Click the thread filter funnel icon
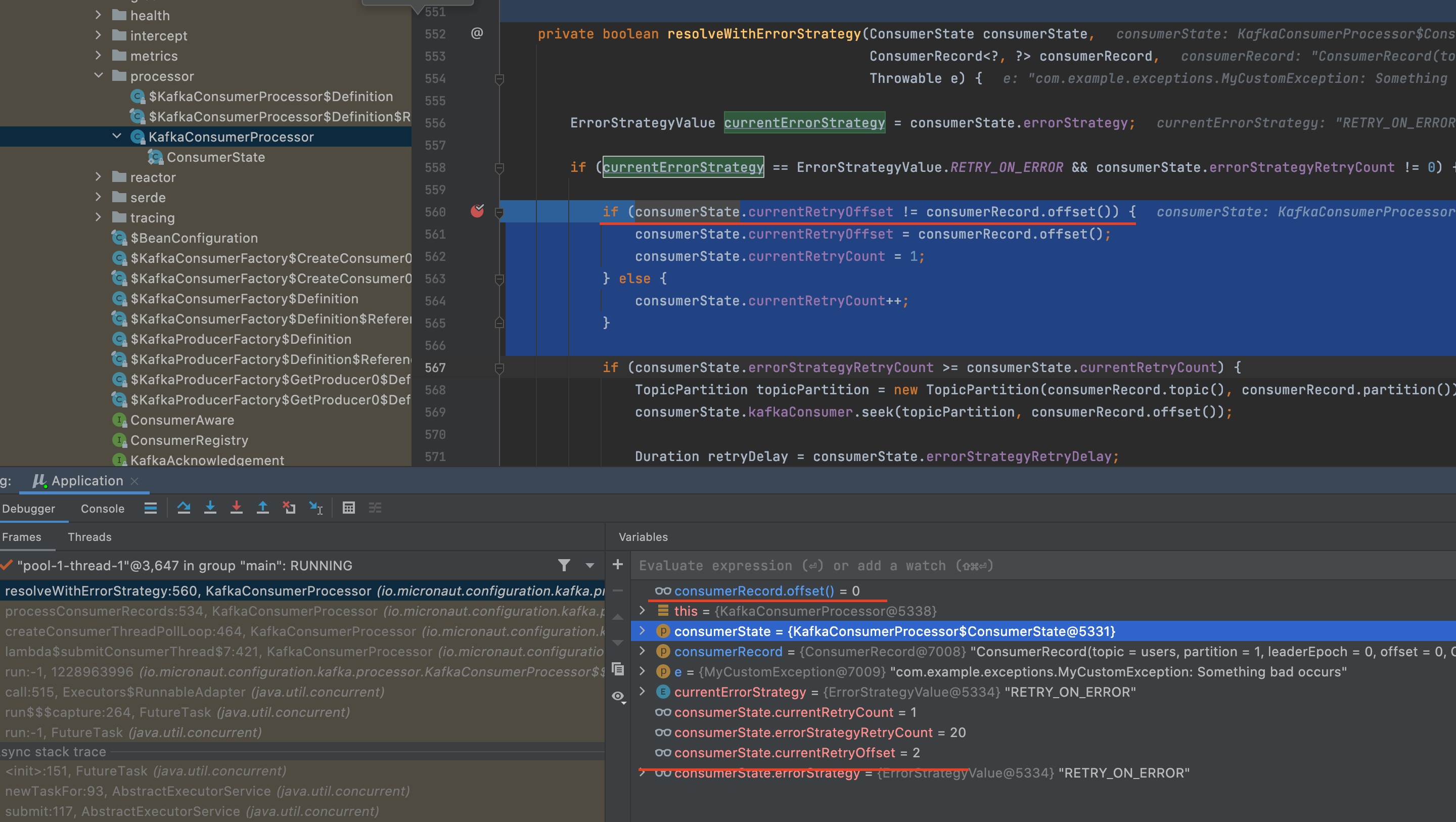 click(564, 565)
